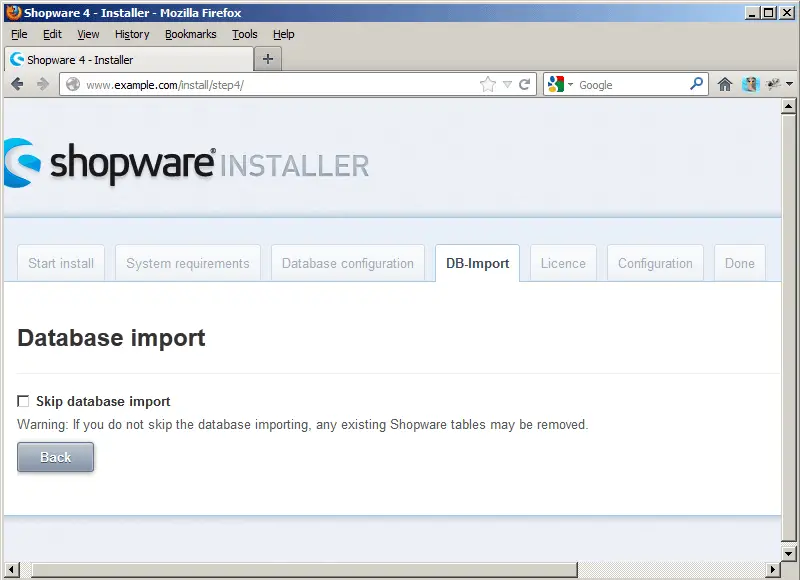Click the horizontal scrollbar left arrow

[11, 569]
